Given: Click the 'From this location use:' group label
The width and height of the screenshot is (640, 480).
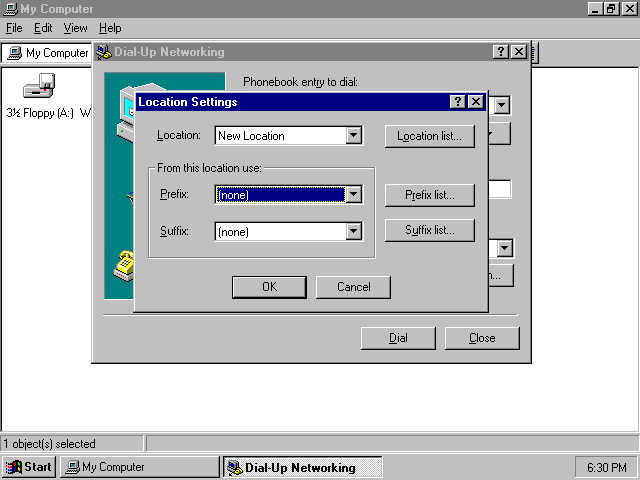Looking at the screenshot, I should [x=209, y=168].
